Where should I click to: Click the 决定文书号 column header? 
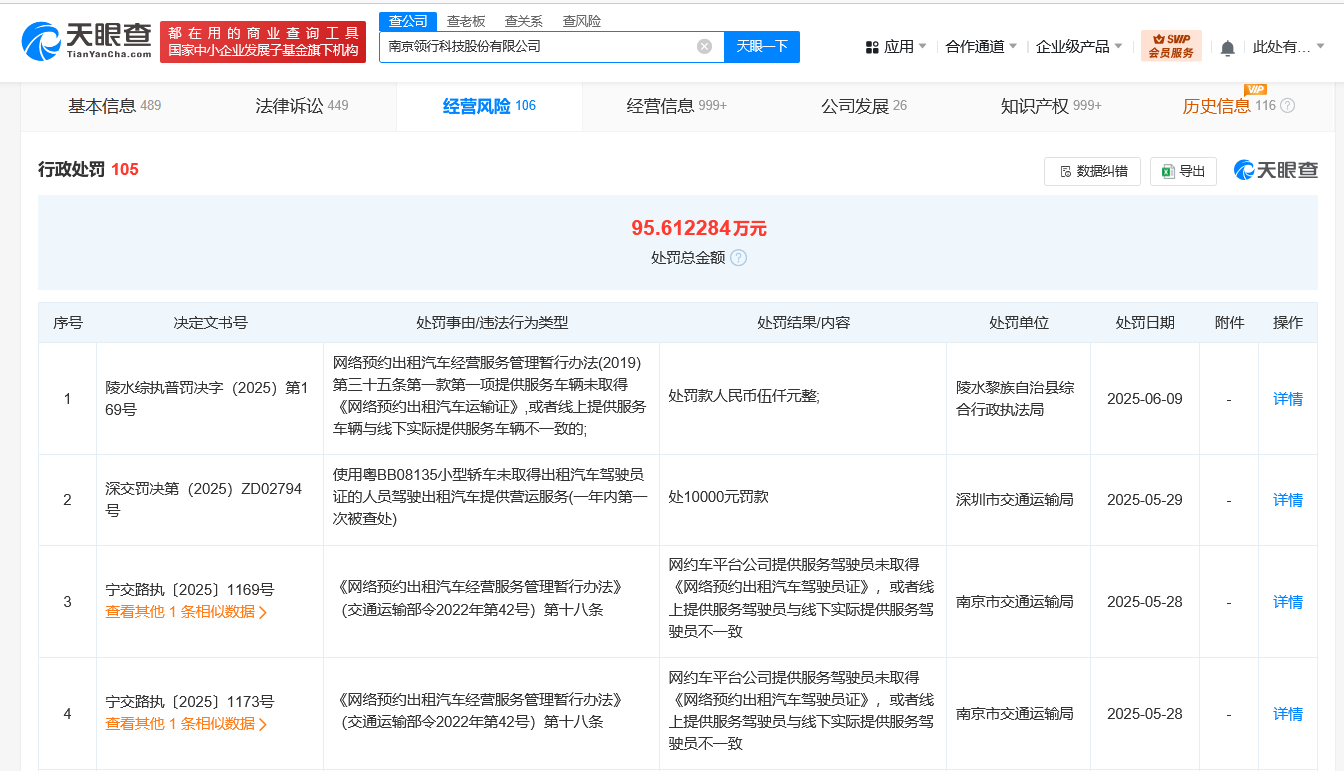pos(210,323)
